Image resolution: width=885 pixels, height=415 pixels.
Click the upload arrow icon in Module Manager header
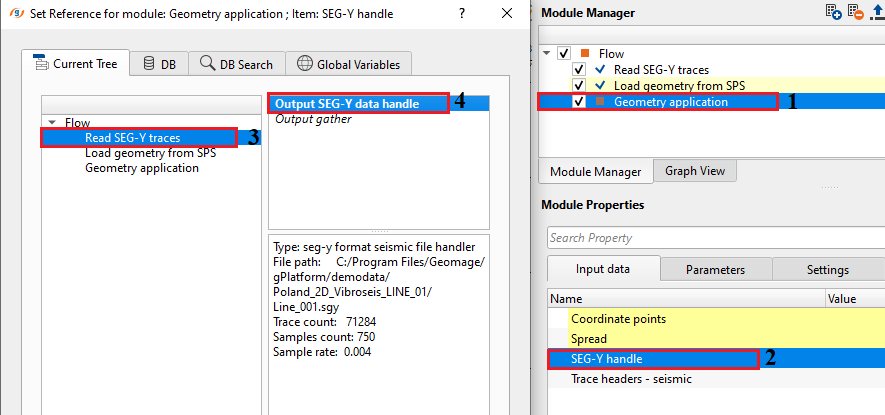877,12
